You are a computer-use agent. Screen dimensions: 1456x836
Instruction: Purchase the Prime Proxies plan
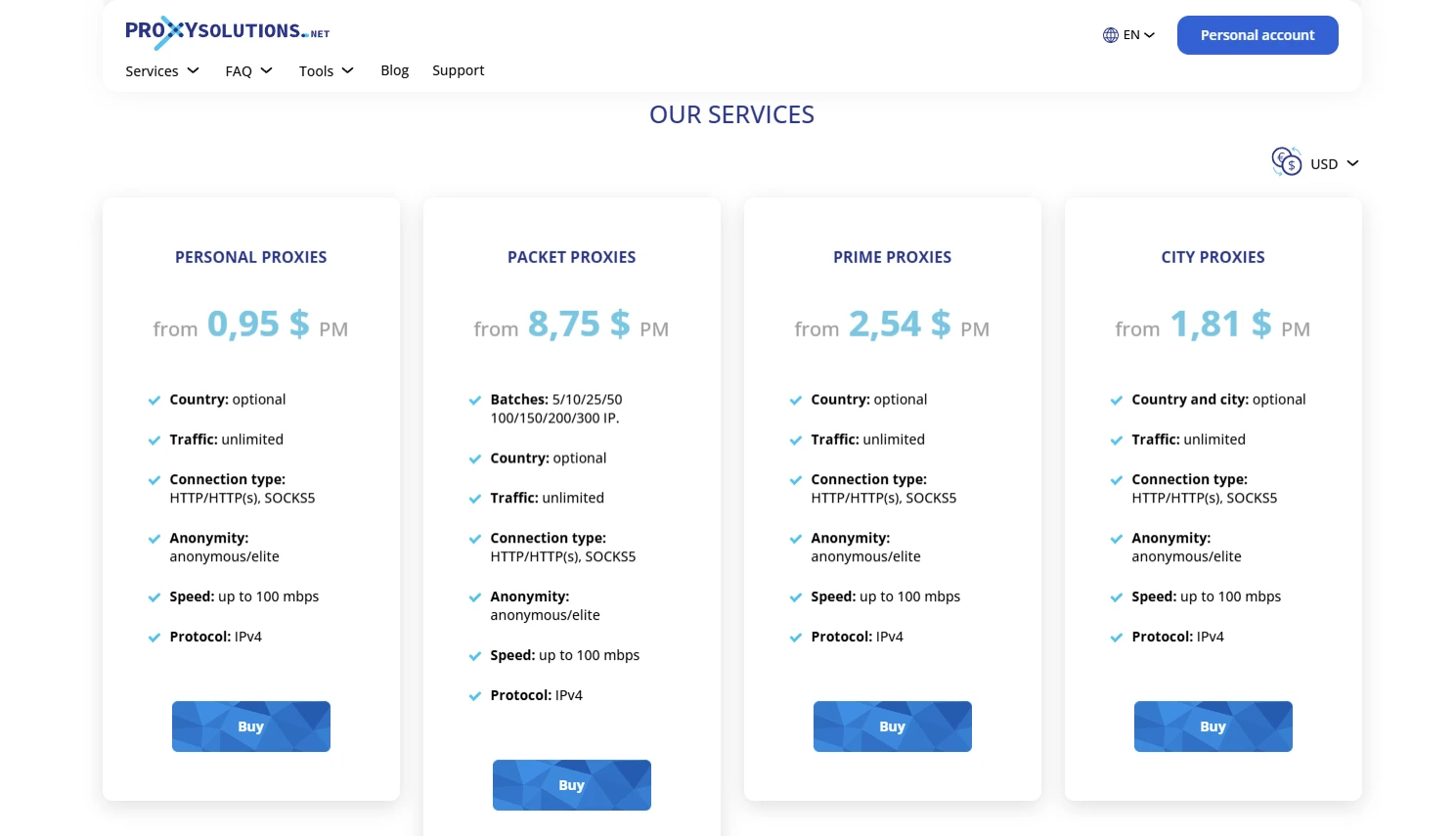pos(892,726)
